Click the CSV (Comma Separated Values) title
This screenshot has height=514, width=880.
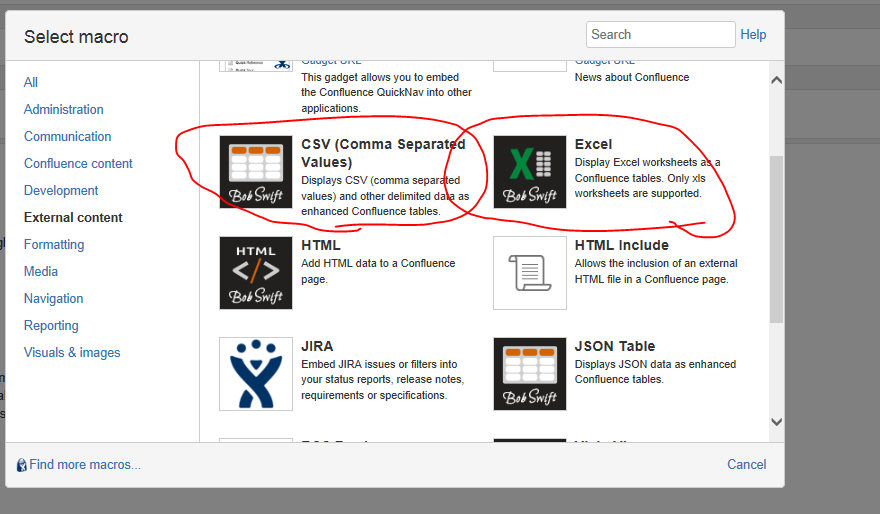point(383,153)
